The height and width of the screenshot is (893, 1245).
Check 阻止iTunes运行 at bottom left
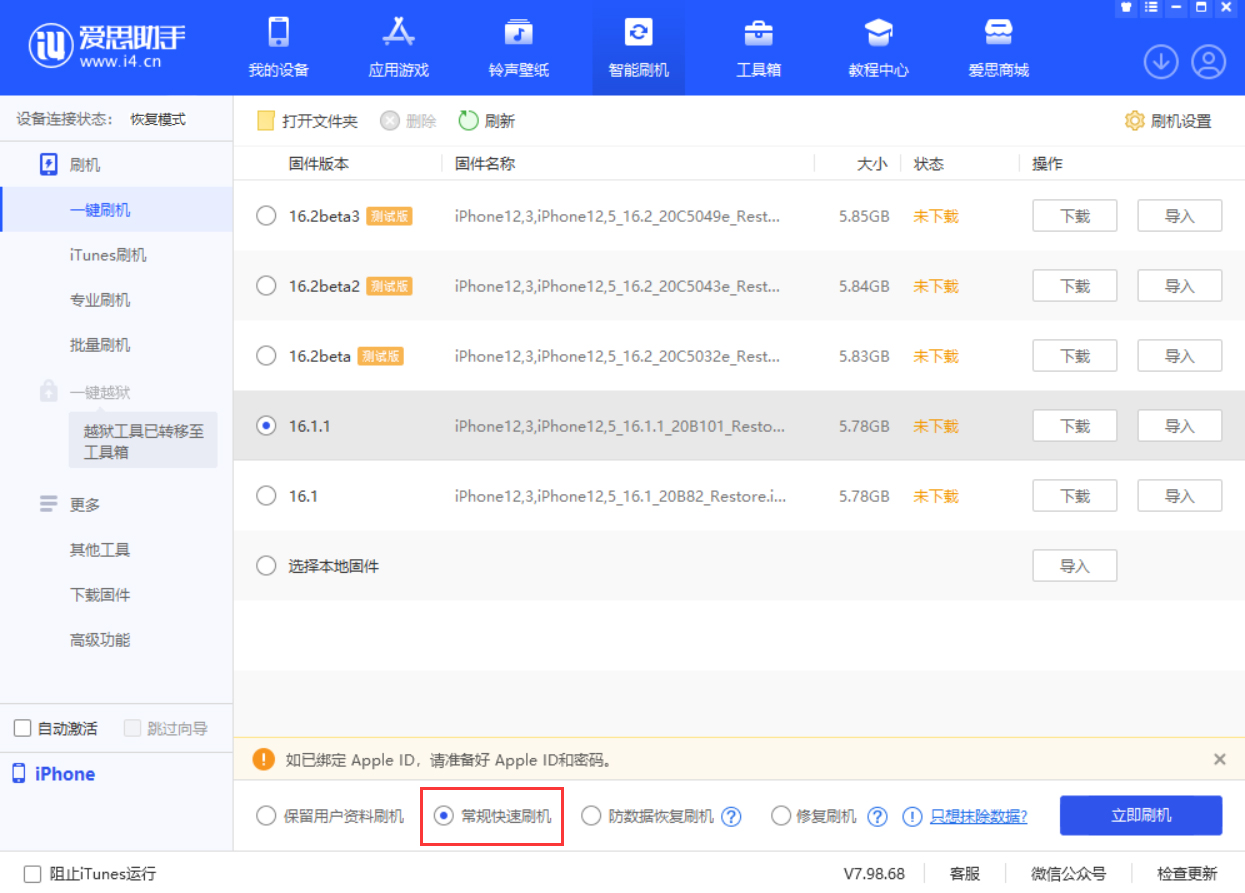[33, 873]
